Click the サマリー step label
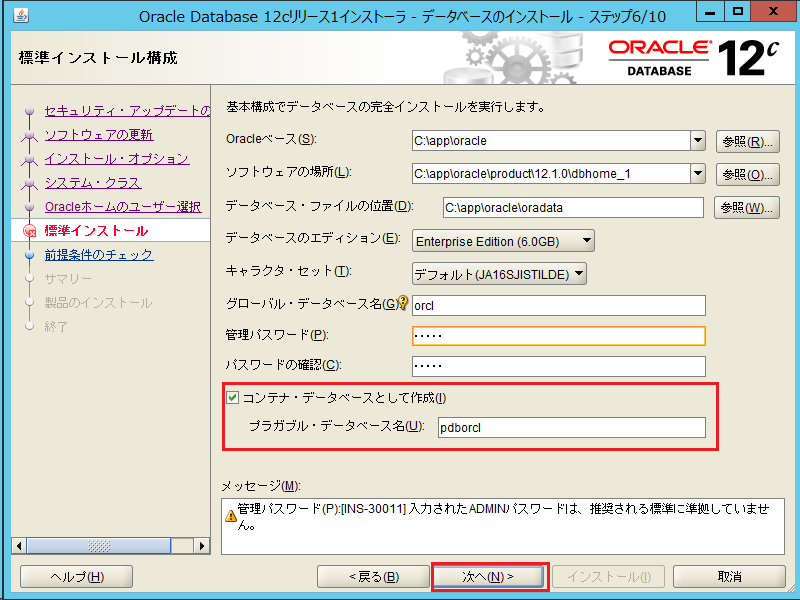This screenshot has height=600, width=800. [68, 279]
